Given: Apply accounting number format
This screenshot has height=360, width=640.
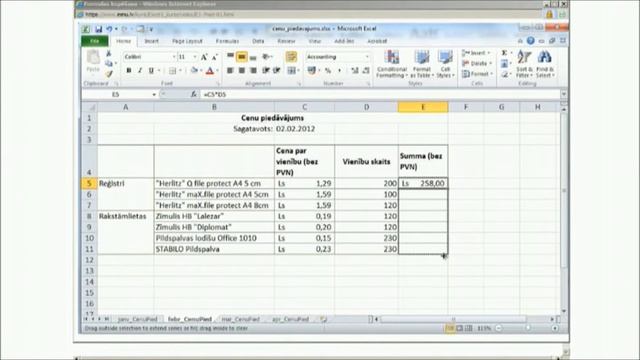Looking at the screenshot, I should point(312,71).
